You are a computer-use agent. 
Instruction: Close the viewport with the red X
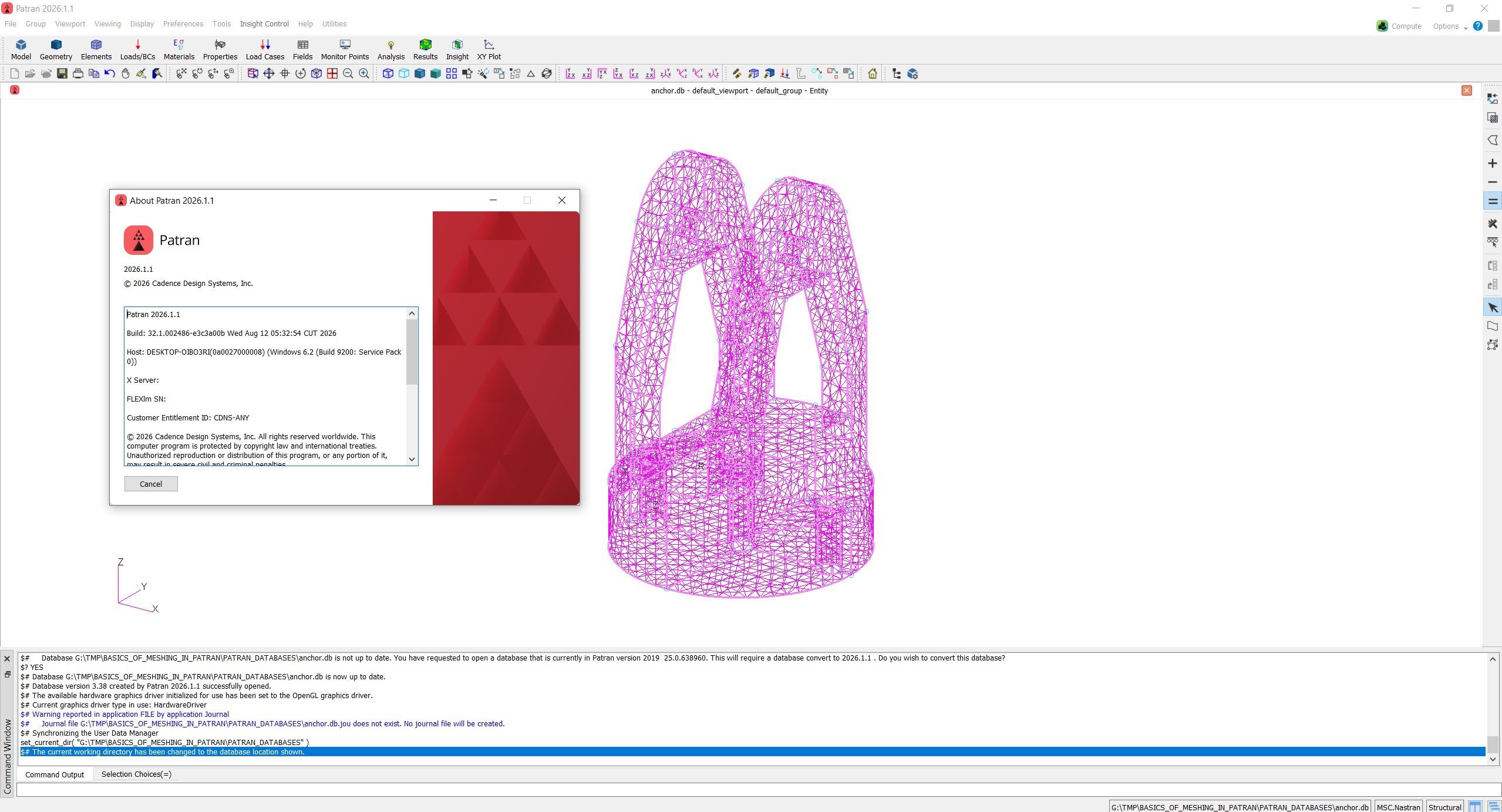coord(1467,90)
